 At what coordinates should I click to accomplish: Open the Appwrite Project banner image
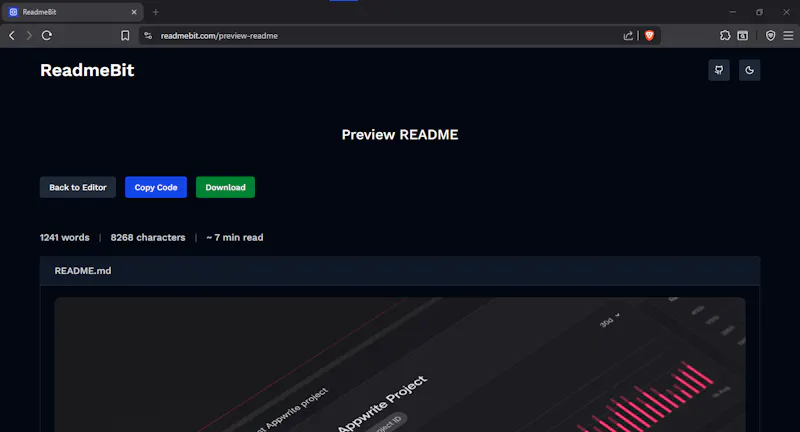[x=400, y=365]
